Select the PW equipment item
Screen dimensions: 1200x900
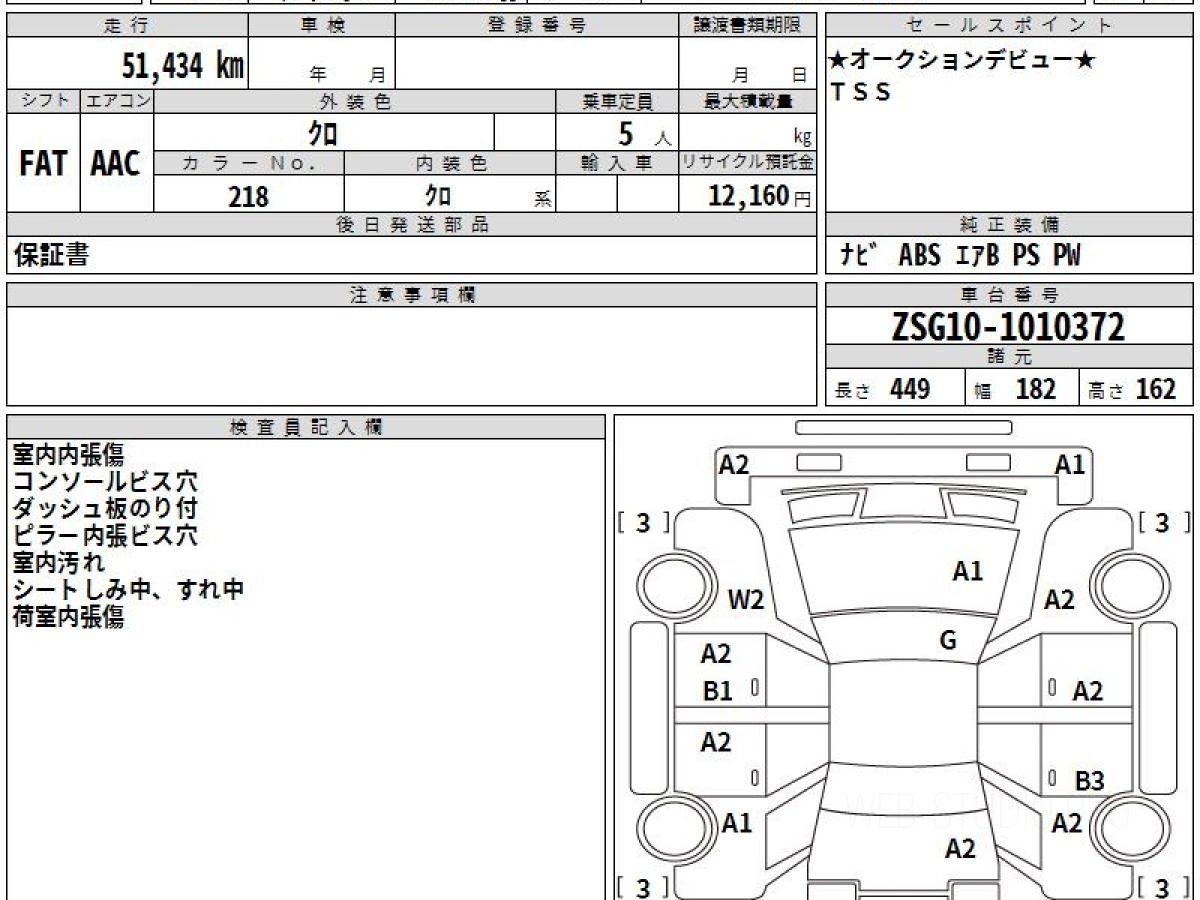click(x=1066, y=256)
